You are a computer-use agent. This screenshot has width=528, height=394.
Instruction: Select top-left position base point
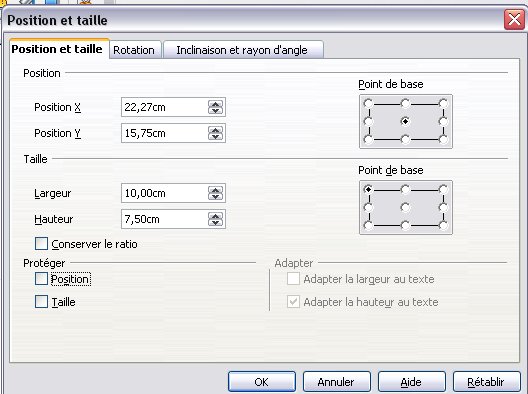tap(368, 103)
